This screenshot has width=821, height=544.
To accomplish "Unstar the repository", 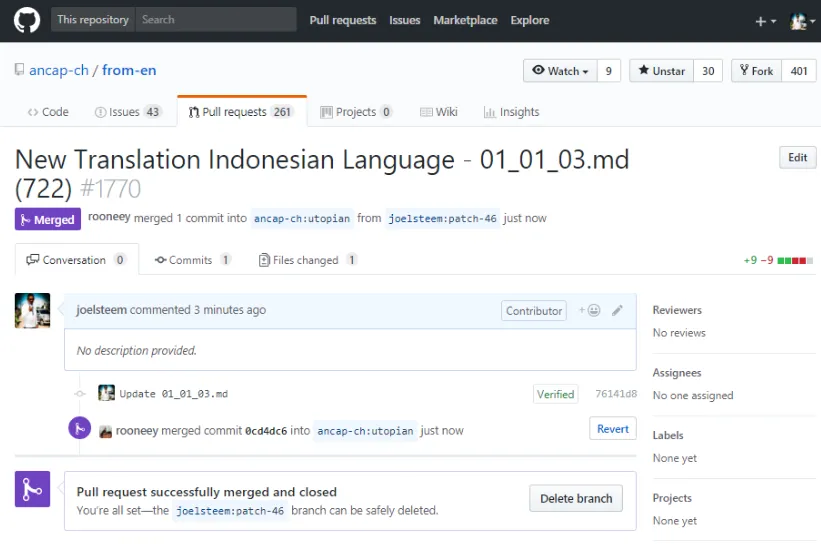I will click(x=661, y=71).
